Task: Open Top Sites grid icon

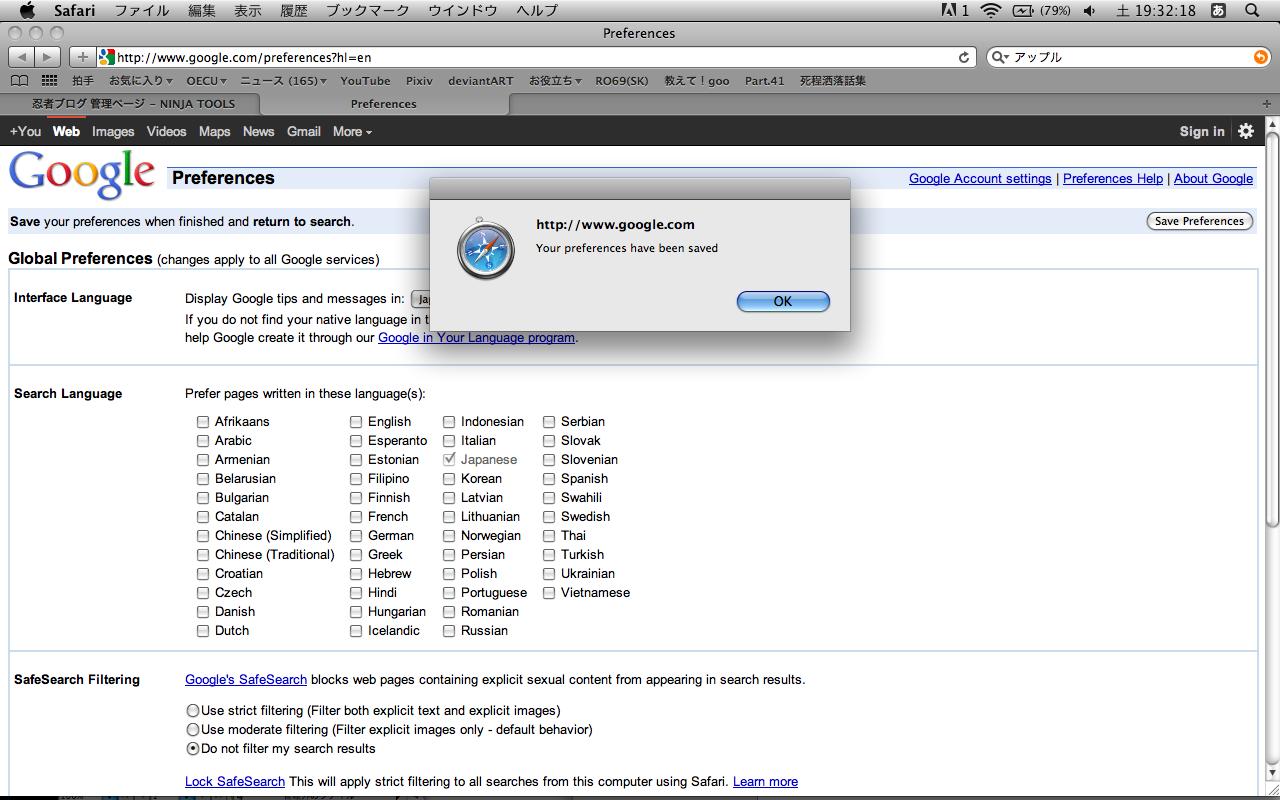Action: pyautogui.click(x=49, y=81)
